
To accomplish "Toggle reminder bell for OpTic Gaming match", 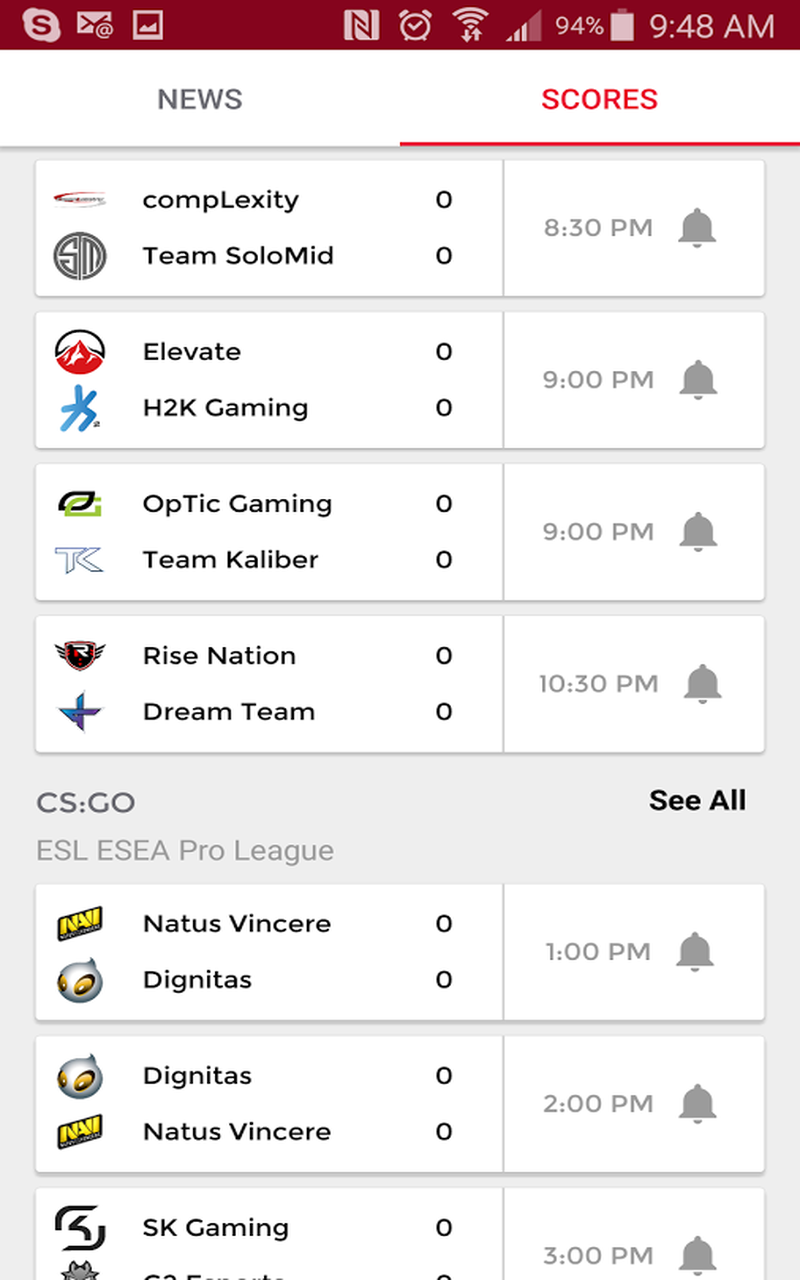I will [698, 532].
